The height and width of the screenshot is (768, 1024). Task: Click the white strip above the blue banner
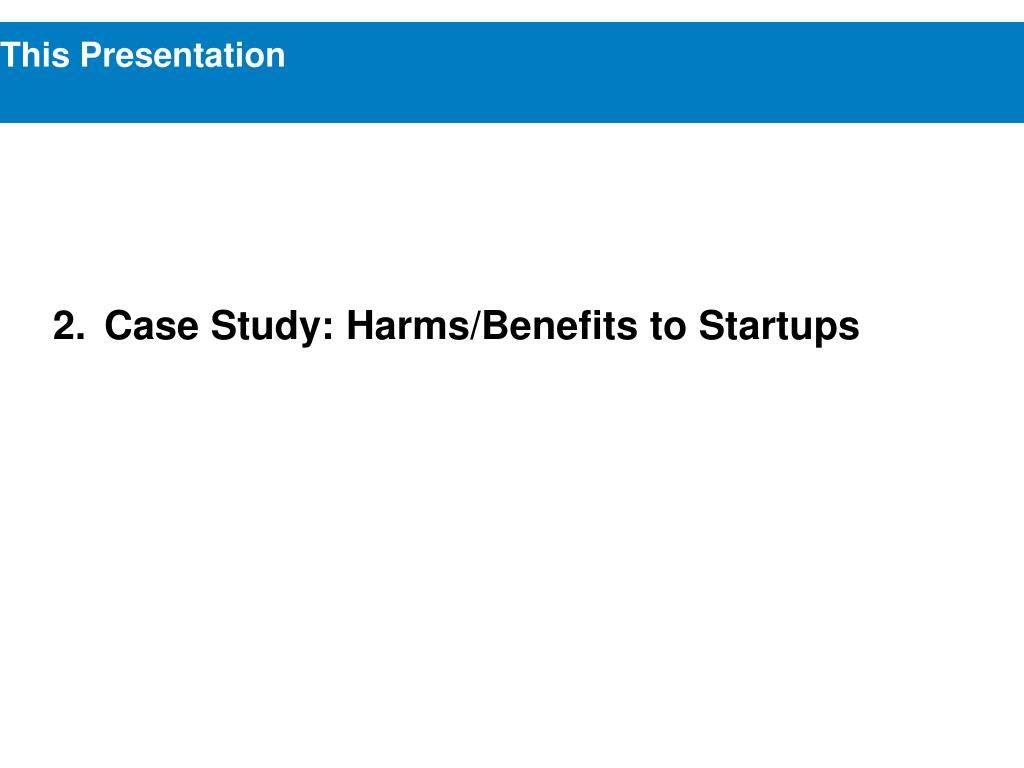pos(512,10)
